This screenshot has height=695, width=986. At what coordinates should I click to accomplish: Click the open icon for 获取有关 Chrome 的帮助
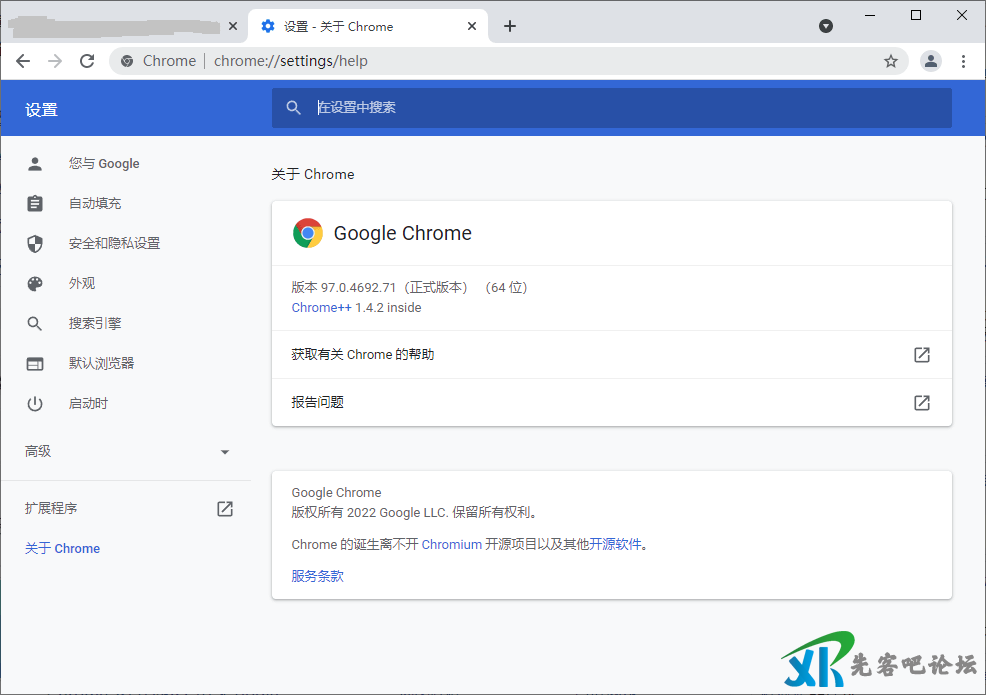point(922,355)
